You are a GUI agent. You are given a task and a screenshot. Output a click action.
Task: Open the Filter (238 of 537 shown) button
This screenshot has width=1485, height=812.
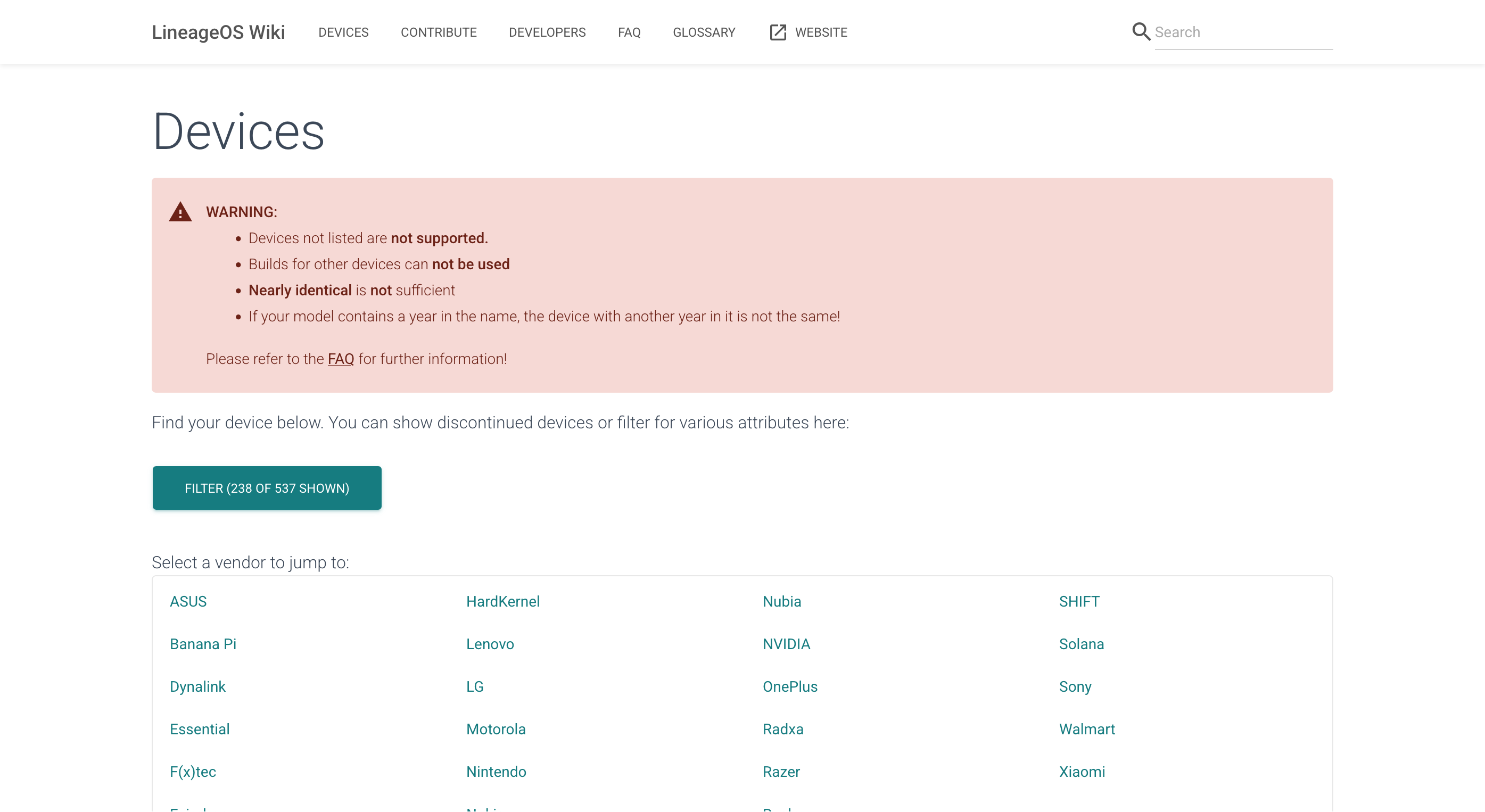(x=267, y=488)
